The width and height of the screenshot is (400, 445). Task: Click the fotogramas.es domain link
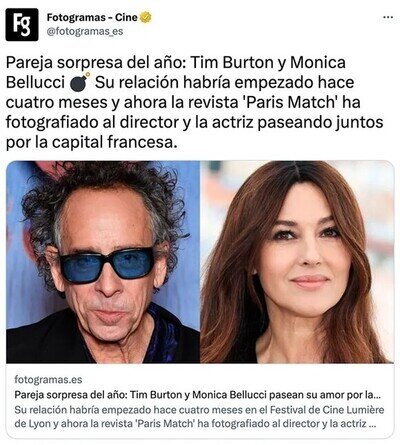click(x=48, y=380)
